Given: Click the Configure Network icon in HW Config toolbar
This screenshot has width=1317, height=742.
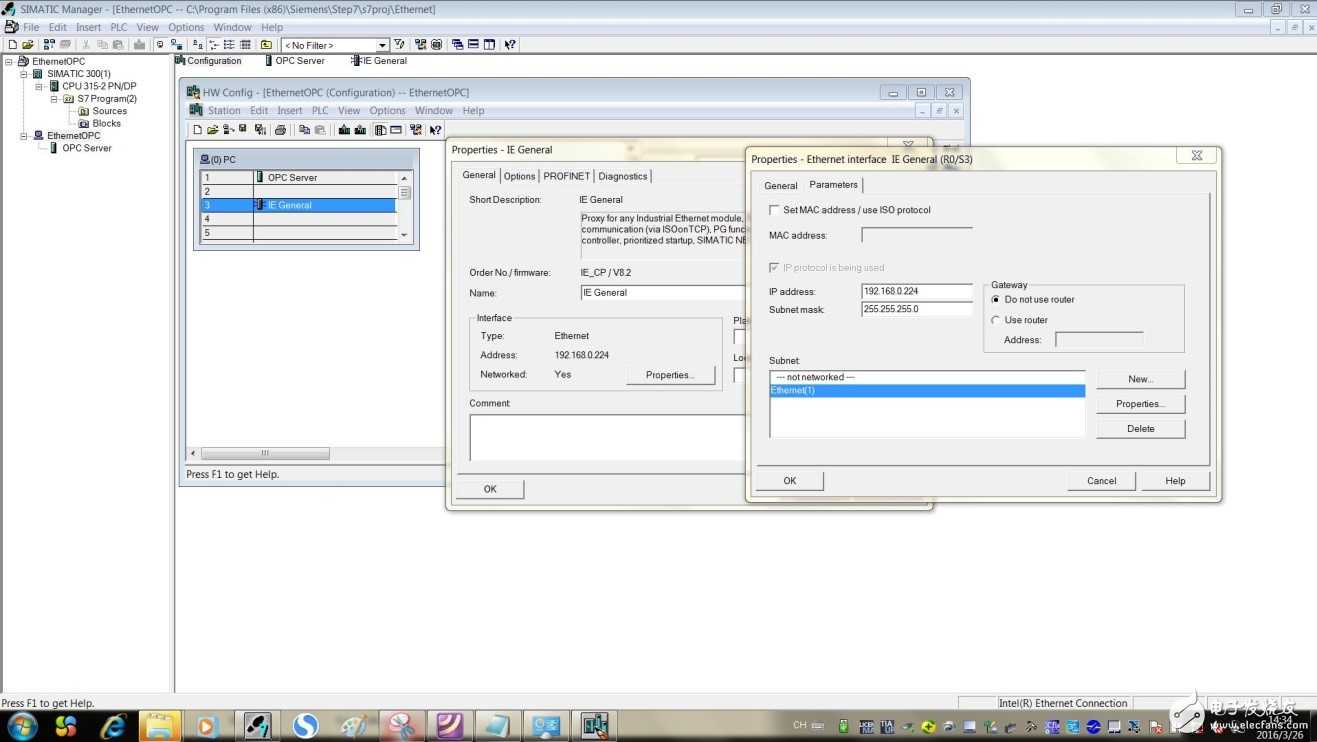Looking at the screenshot, I should (416, 130).
